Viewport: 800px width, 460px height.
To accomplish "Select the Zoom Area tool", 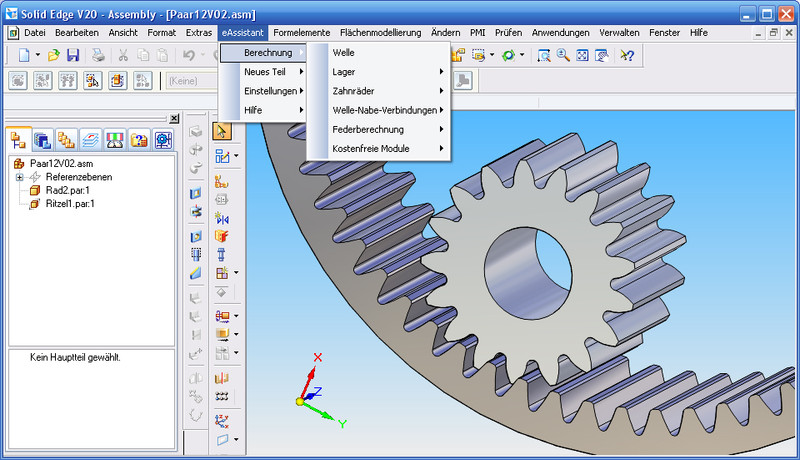I will point(544,55).
